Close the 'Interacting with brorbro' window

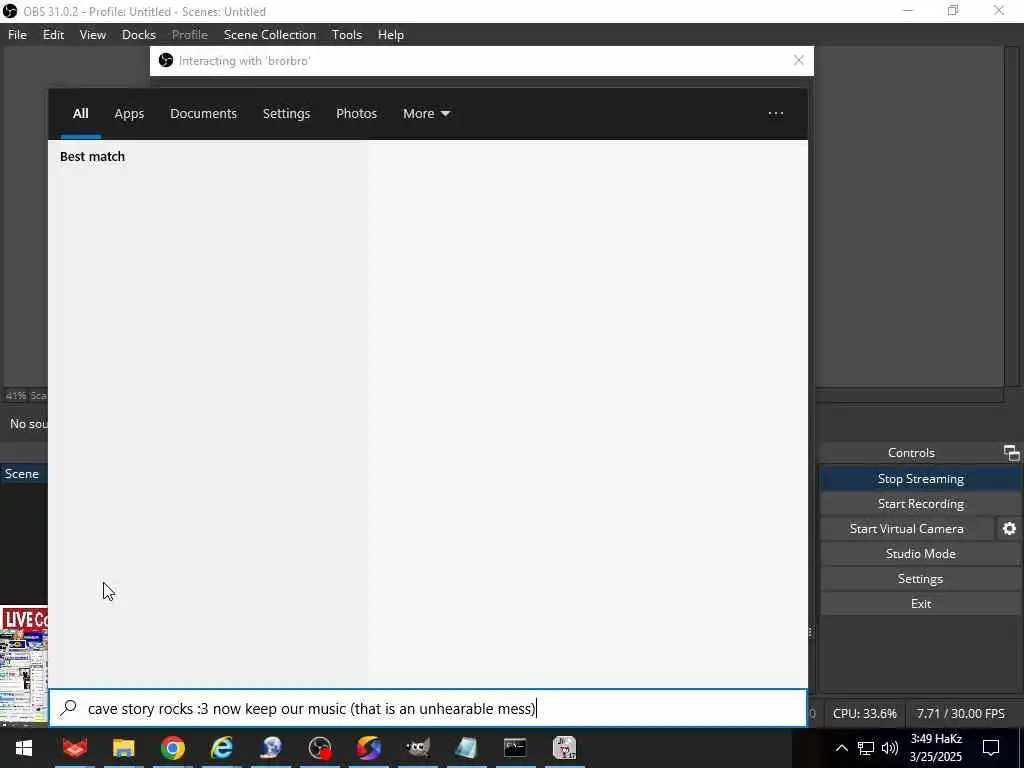(x=799, y=60)
